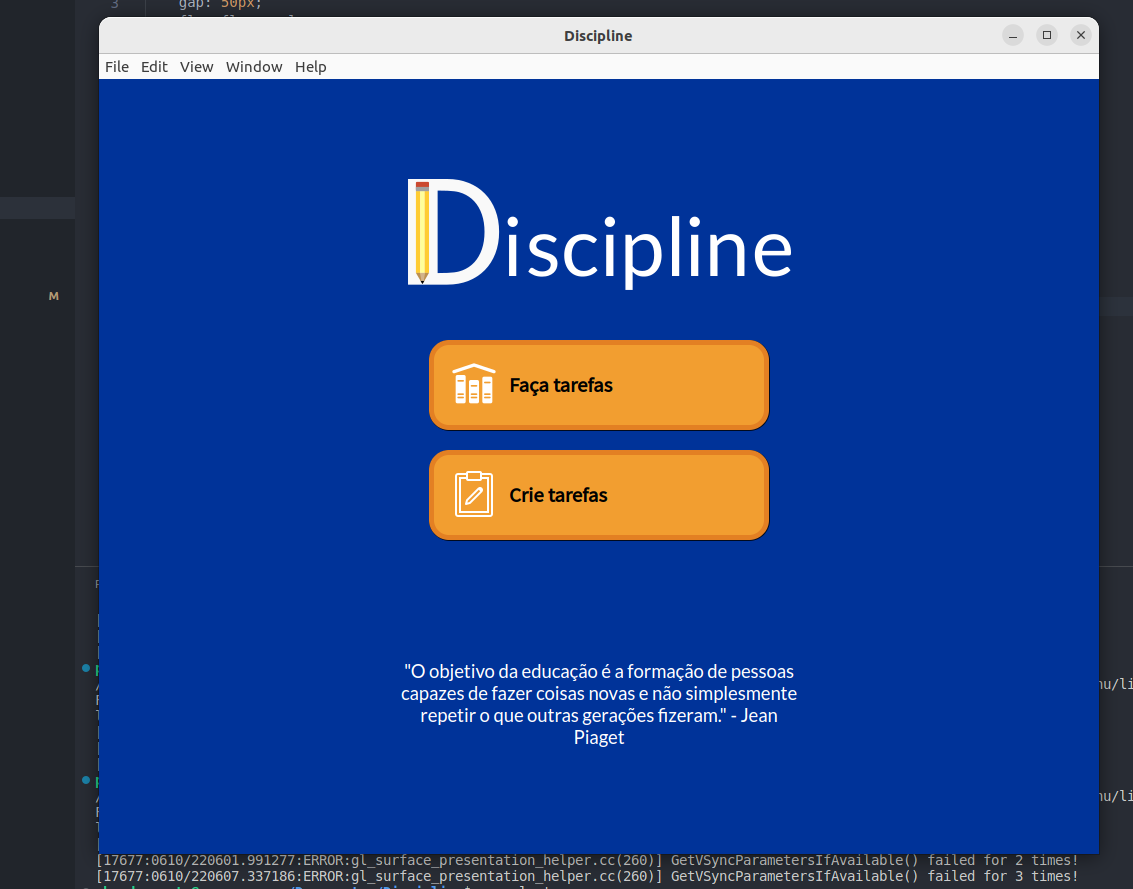Click the Crie tarefas button

click(x=598, y=494)
